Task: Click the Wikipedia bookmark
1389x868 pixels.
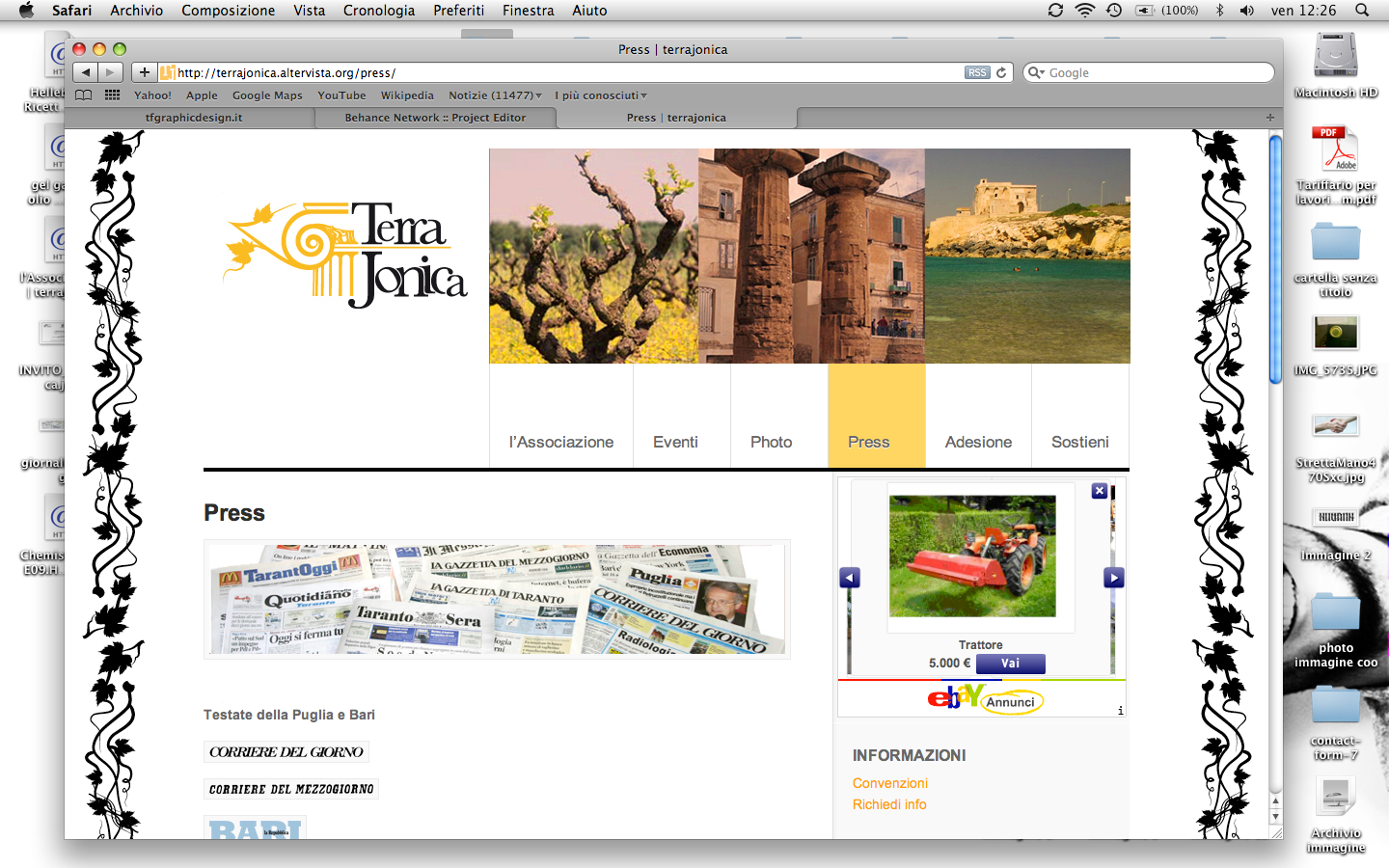Action: coord(407,95)
